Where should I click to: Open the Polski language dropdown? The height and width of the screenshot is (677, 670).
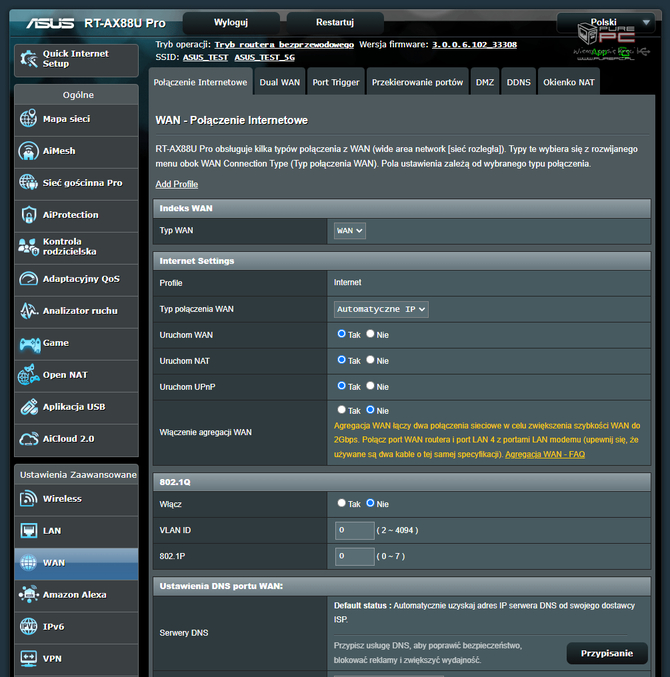pyautogui.click(x=606, y=22)
